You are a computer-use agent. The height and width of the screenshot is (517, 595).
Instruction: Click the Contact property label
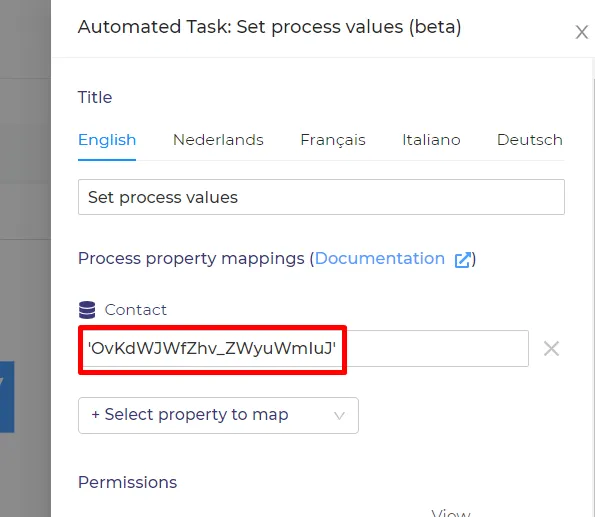click(135, 310)
